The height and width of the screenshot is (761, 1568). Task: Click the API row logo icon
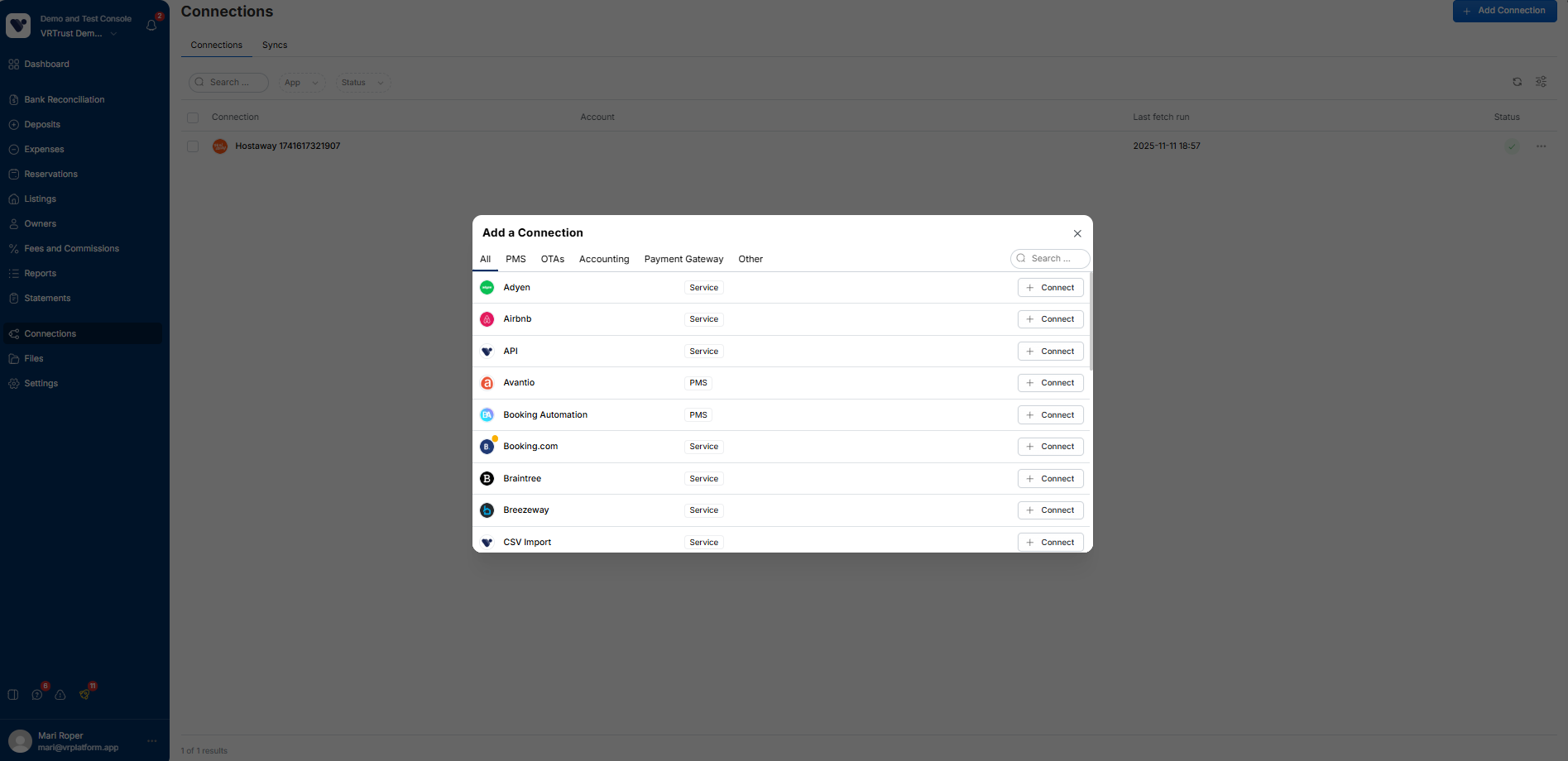(x=487, y=352)
